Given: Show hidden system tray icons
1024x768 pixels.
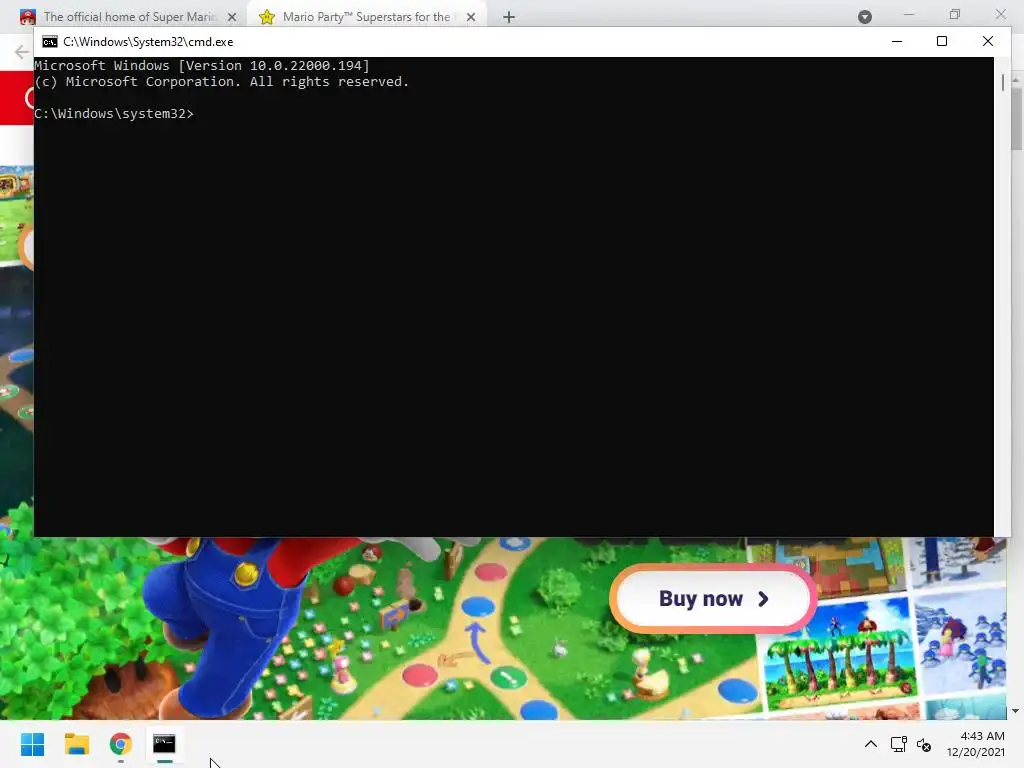Looking at the screenshot, I should pyautogui.click(x=871, y=744).
